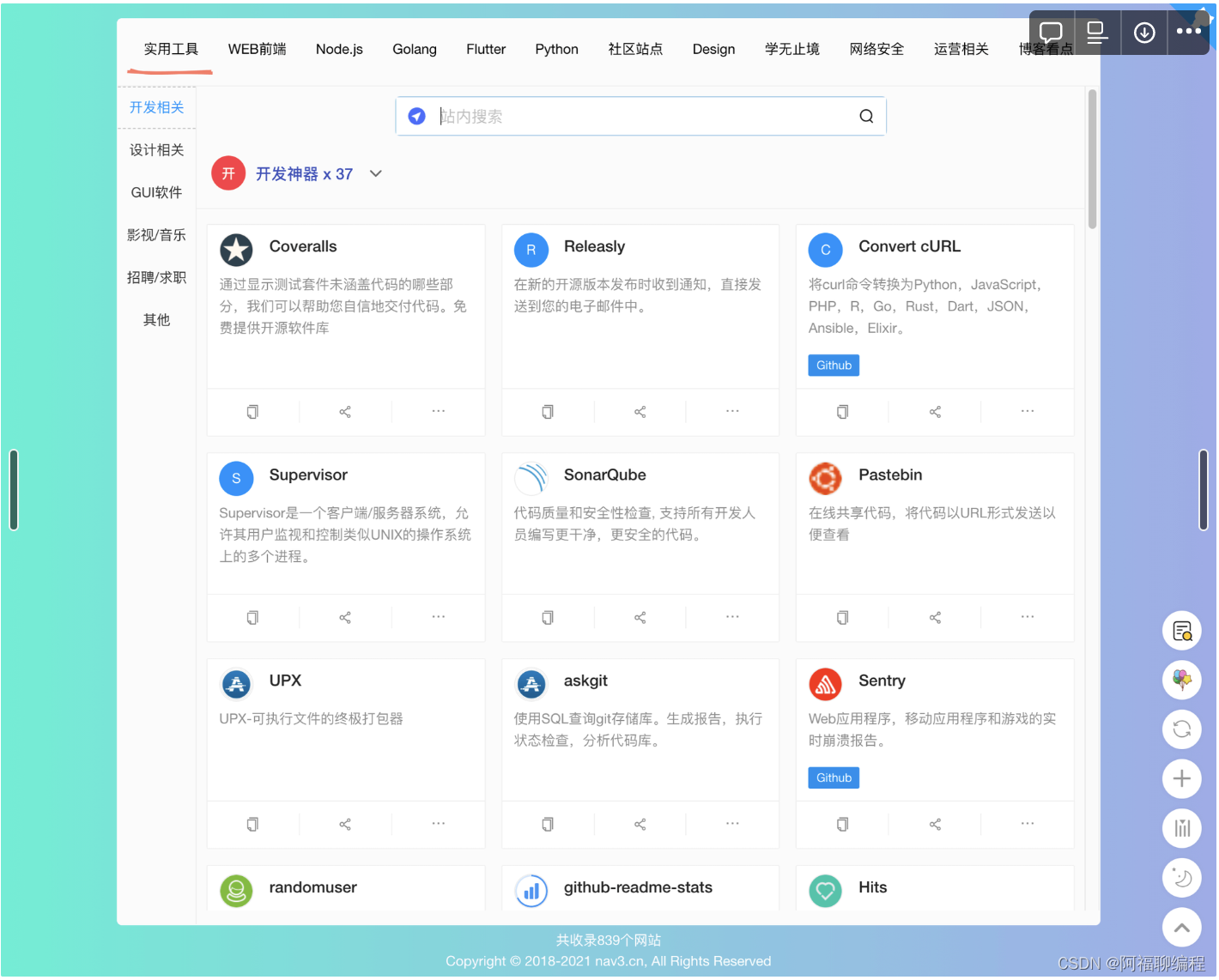Share icon on Coveralls card

[345, 412]
